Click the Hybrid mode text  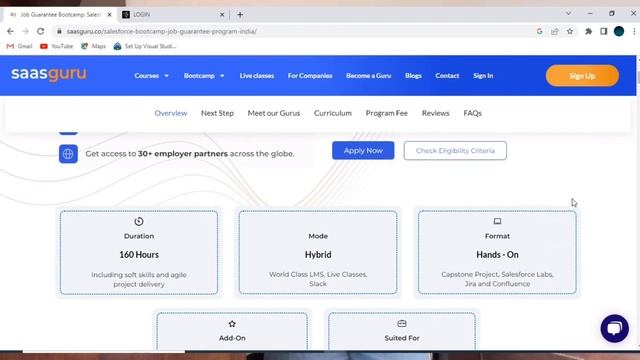coord(318,255)
